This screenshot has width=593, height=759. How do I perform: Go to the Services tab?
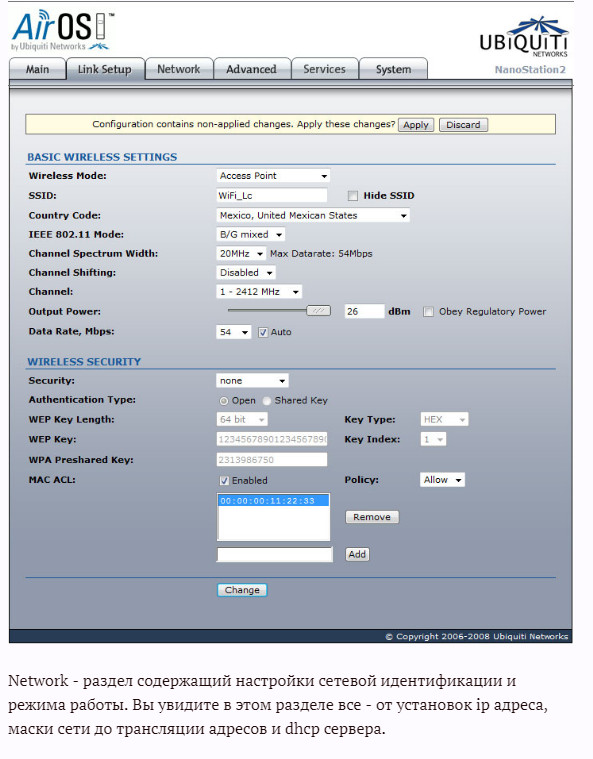click(324, 69)
